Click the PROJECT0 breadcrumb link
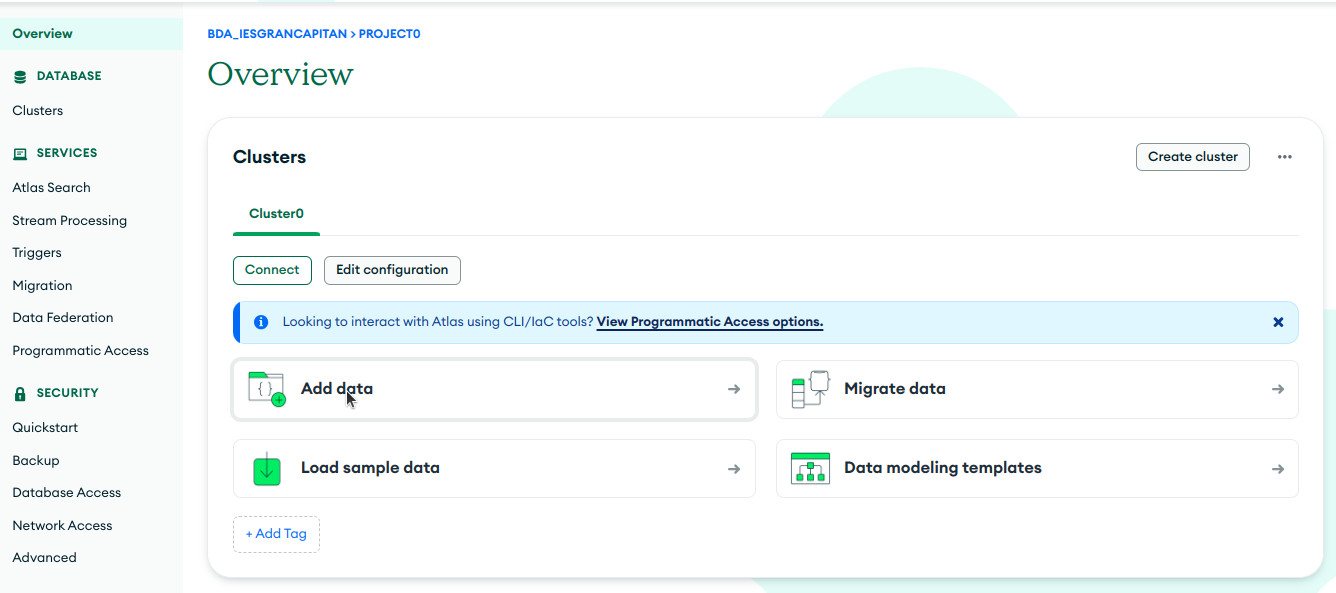Image resolution: width=1336 pixels, height=593 pixels. pos(389,34)
